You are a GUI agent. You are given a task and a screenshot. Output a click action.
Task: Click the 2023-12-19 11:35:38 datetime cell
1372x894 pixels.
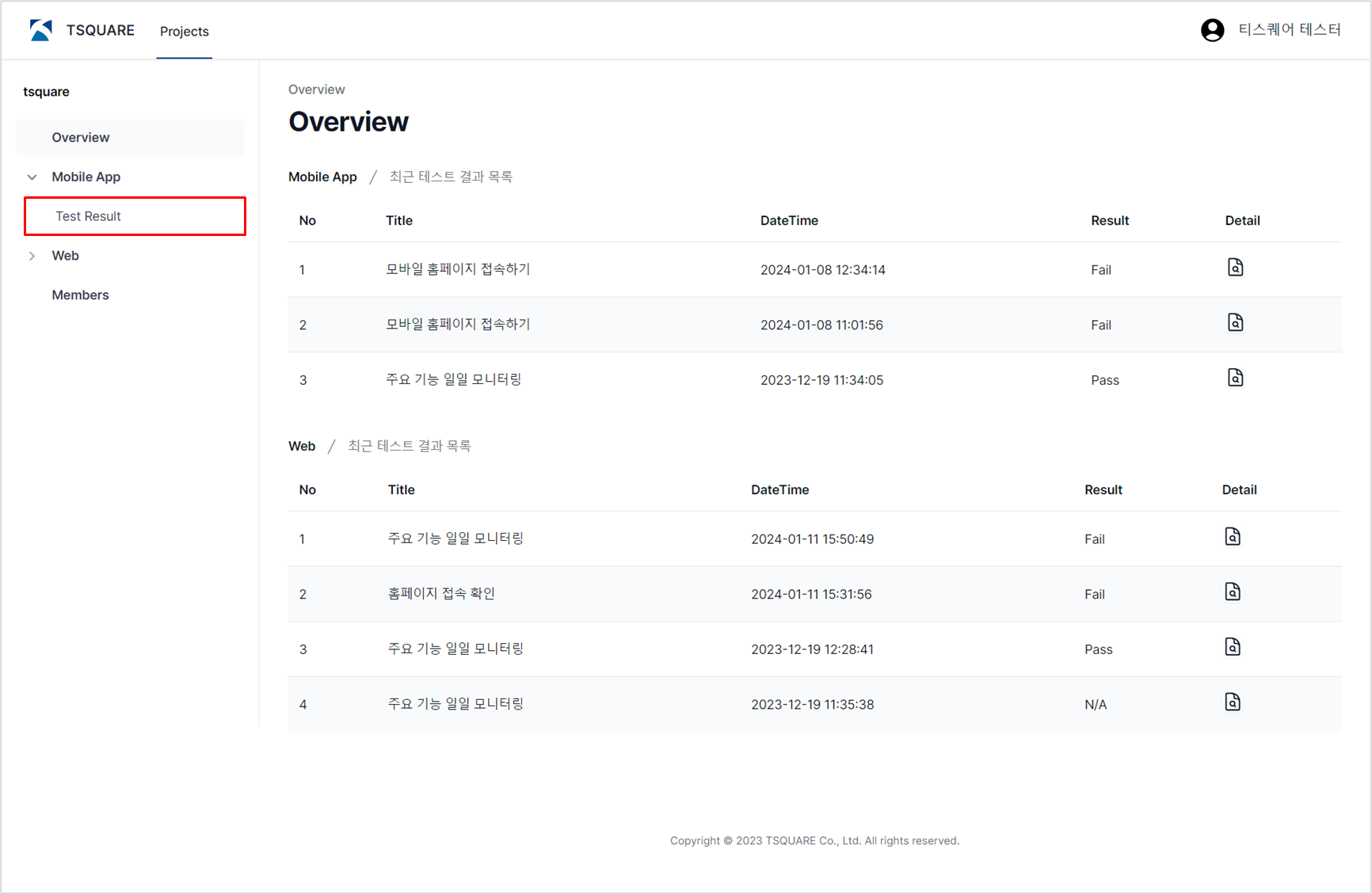click(813, 705)
